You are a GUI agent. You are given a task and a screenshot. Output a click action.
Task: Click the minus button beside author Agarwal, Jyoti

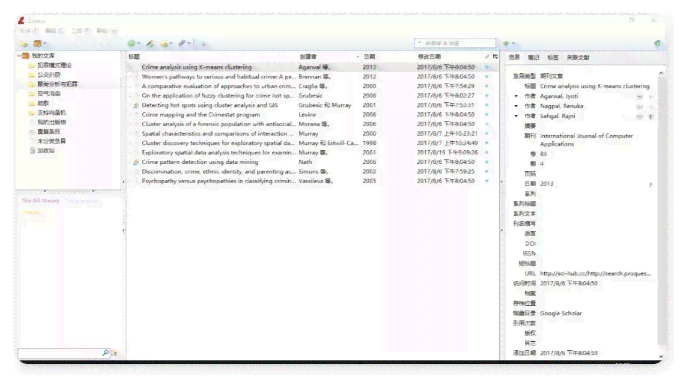tap(640, 96)
